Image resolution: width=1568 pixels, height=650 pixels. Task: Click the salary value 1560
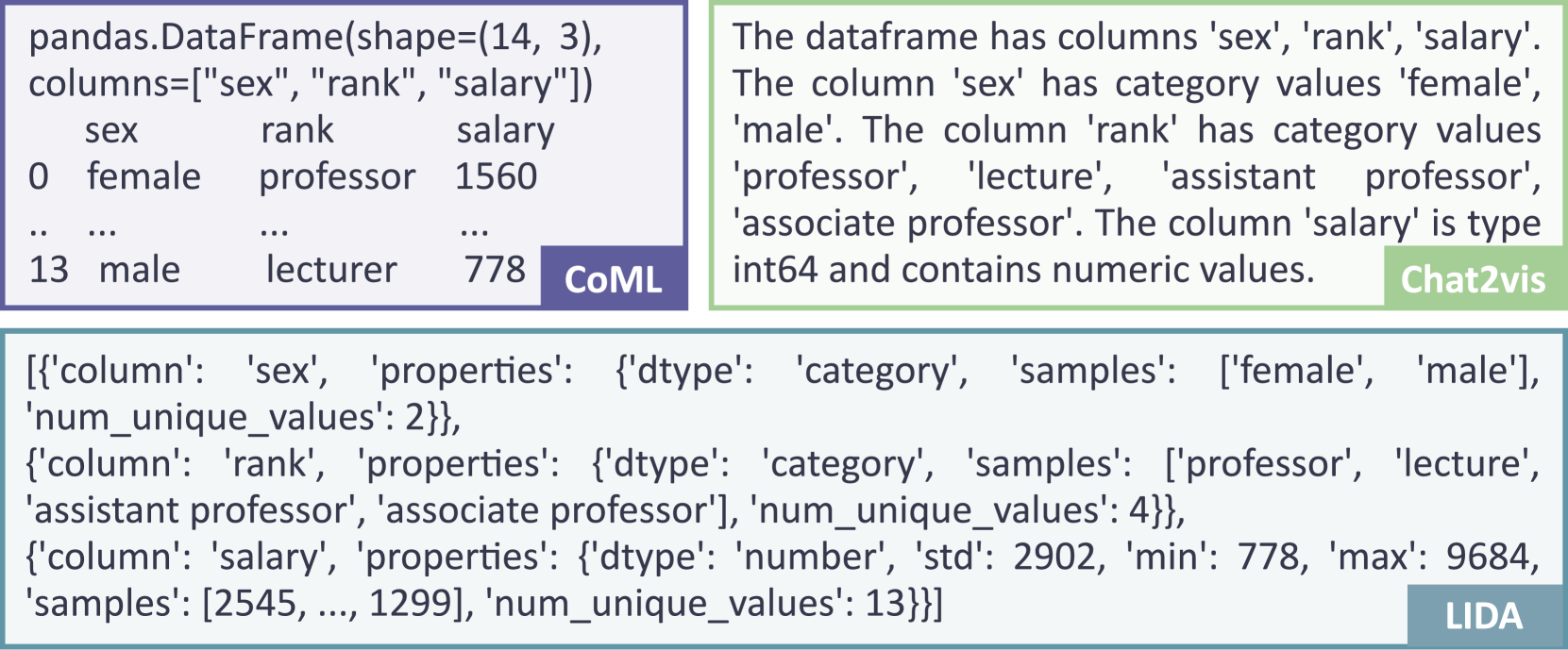click(x=496, y=176)
